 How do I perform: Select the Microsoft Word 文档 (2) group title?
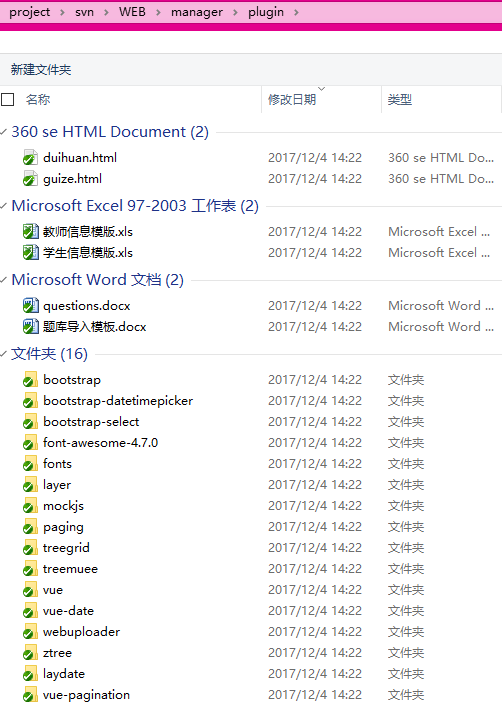pyautogui.click(x=97, y=280)
